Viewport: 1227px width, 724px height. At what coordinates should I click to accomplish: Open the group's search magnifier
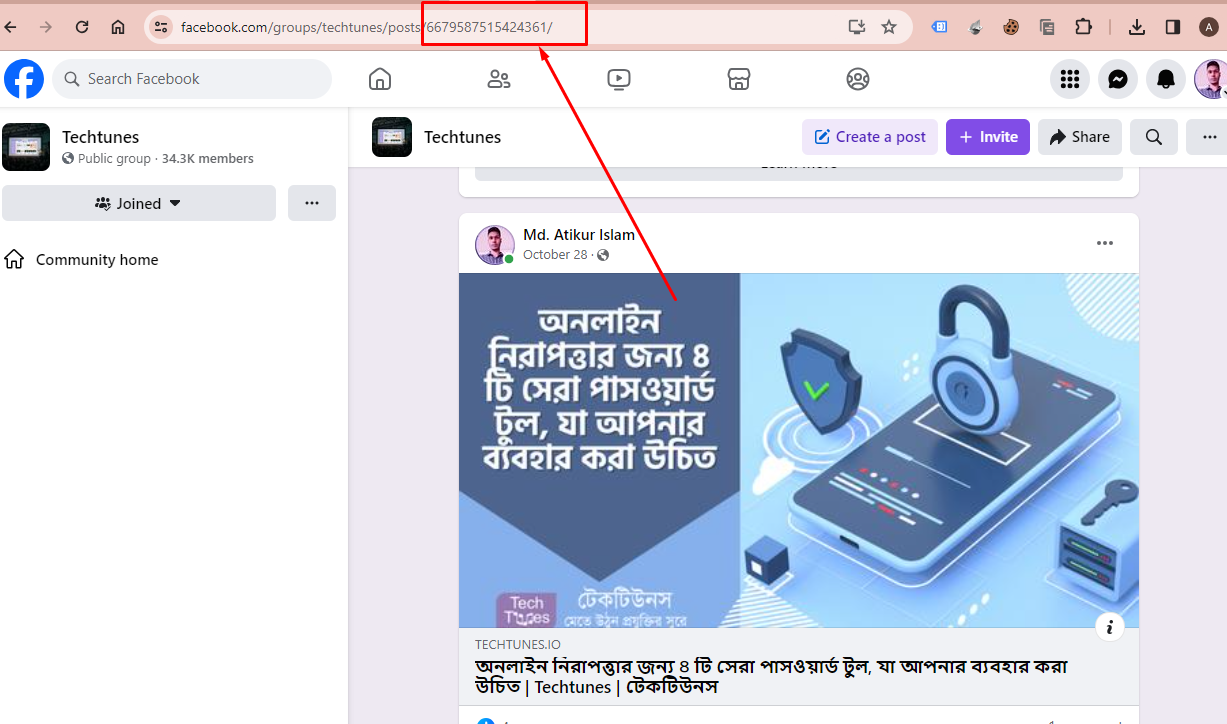tap(1153, 137)
